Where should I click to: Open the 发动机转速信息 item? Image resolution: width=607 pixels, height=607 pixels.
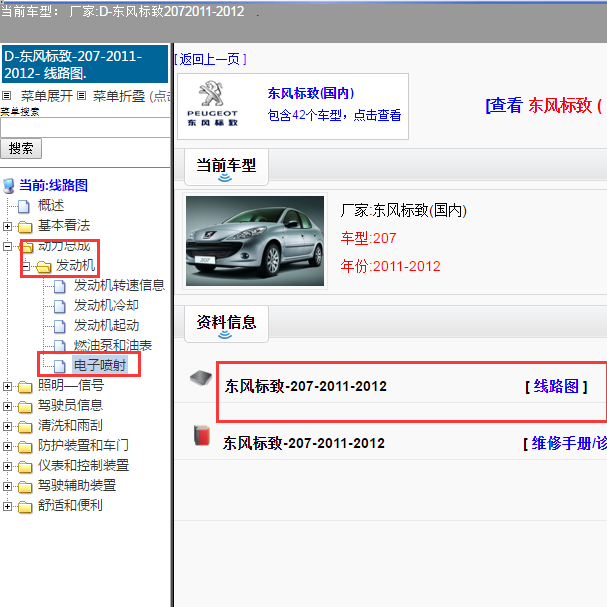[119, 286]
